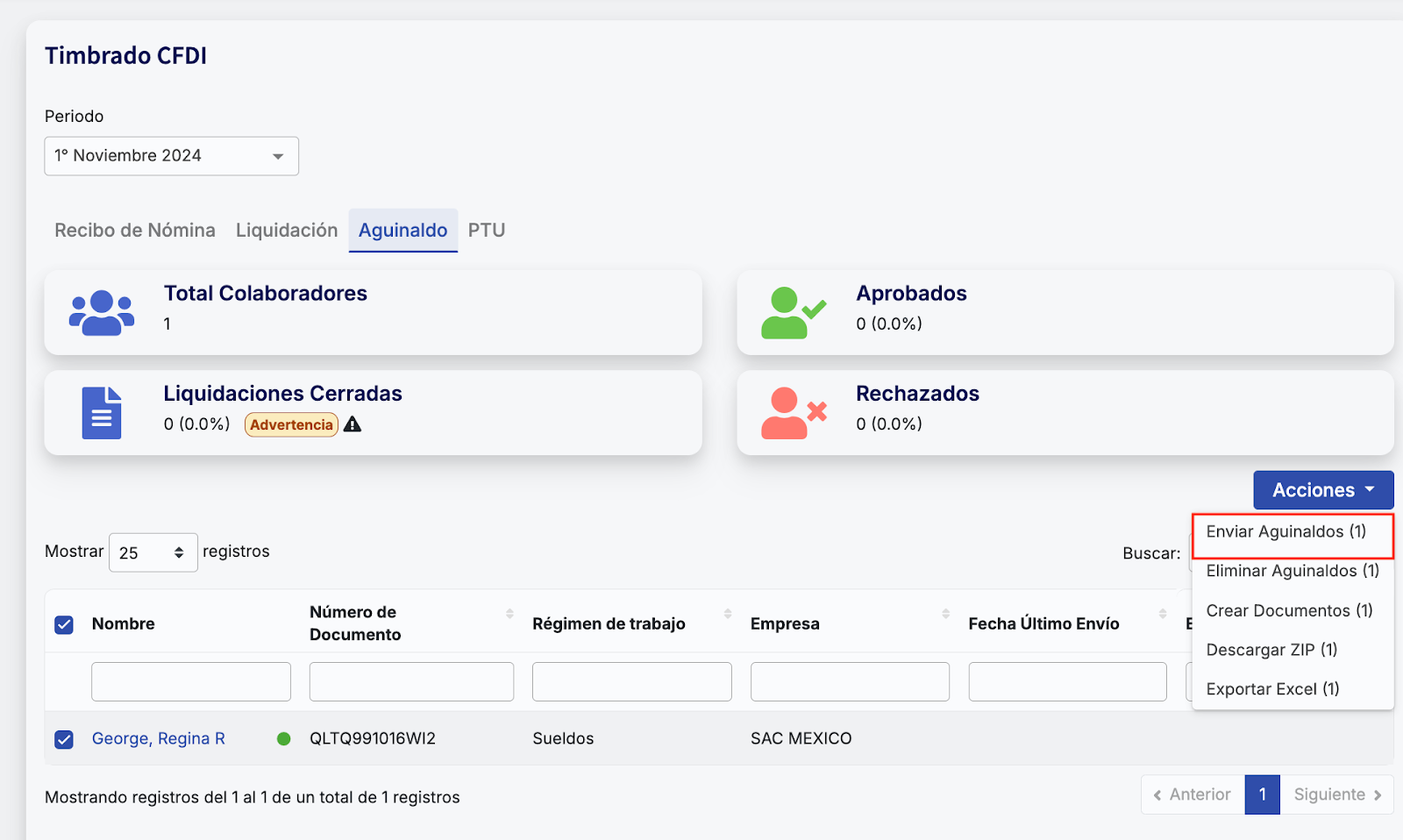Image resolution: width=1403 pixels, height=840 pixels.
Task: Choose Descargar ZIP in Acciones menu
Action: tap(1271, 650)
